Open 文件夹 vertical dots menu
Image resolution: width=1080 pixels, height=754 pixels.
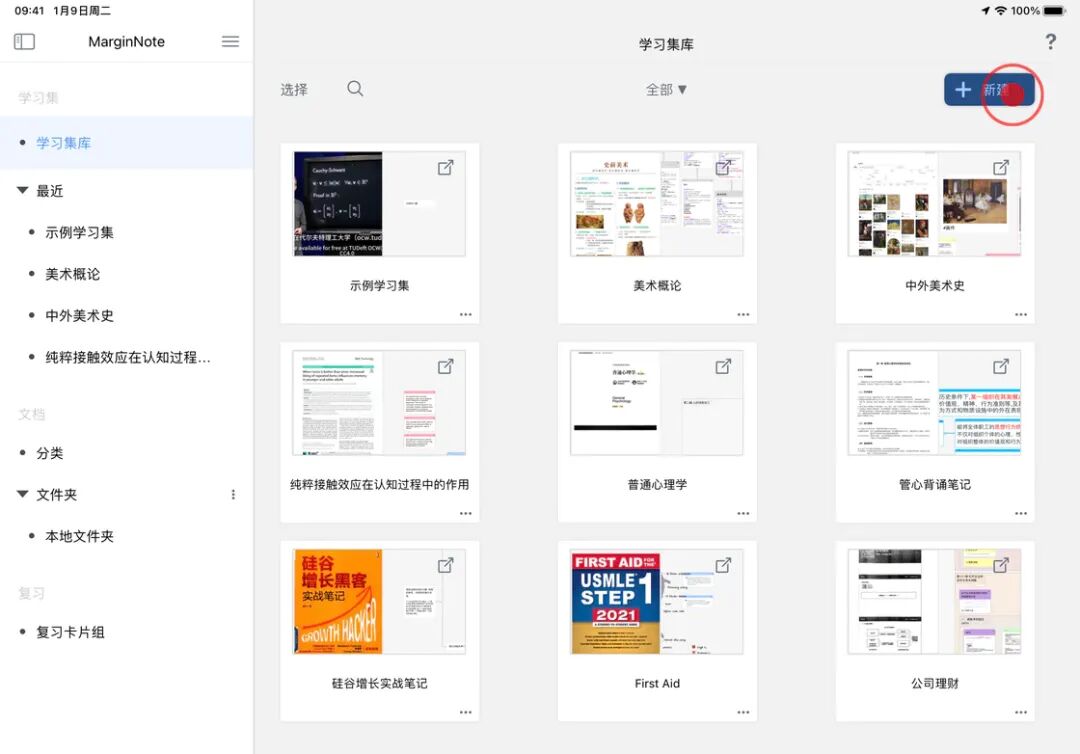233,494
